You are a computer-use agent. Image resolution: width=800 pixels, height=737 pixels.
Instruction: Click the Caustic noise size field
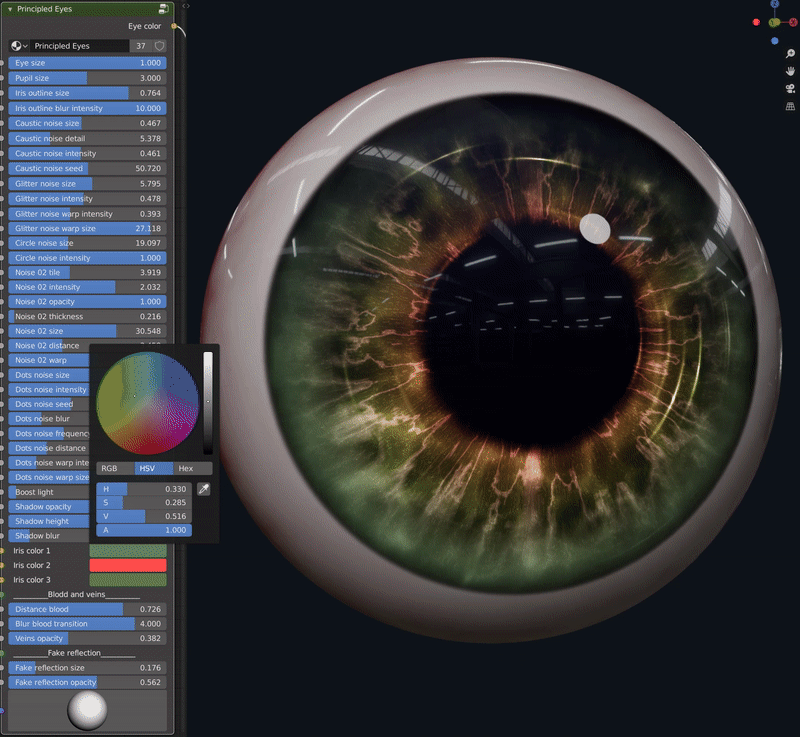coord(87,123)
